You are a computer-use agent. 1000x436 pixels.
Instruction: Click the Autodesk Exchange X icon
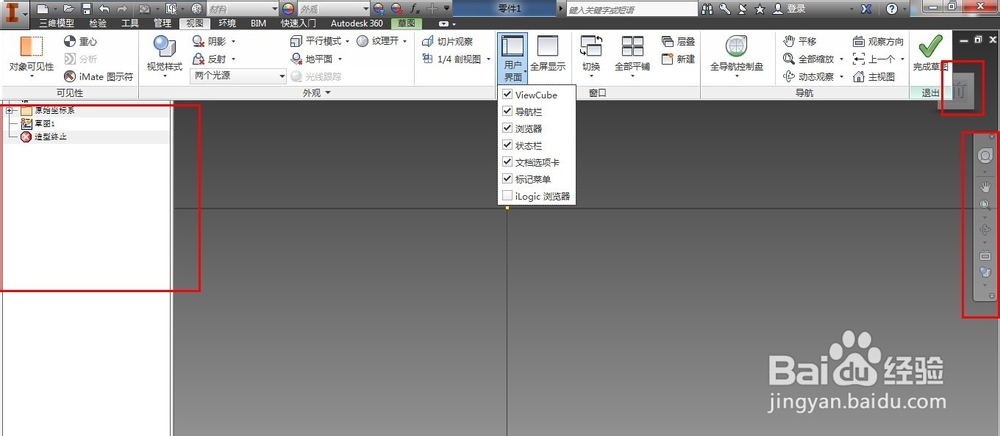866,9
